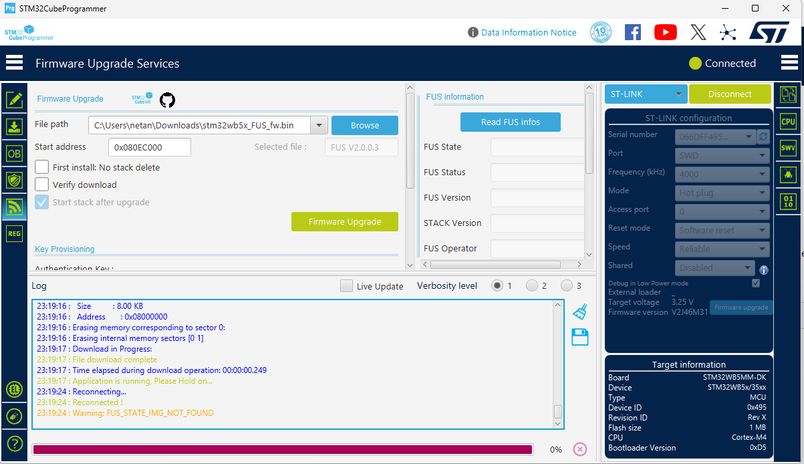Open the Access port dropdown
This screenshot has width=804, height=464.
coord(722,212)
